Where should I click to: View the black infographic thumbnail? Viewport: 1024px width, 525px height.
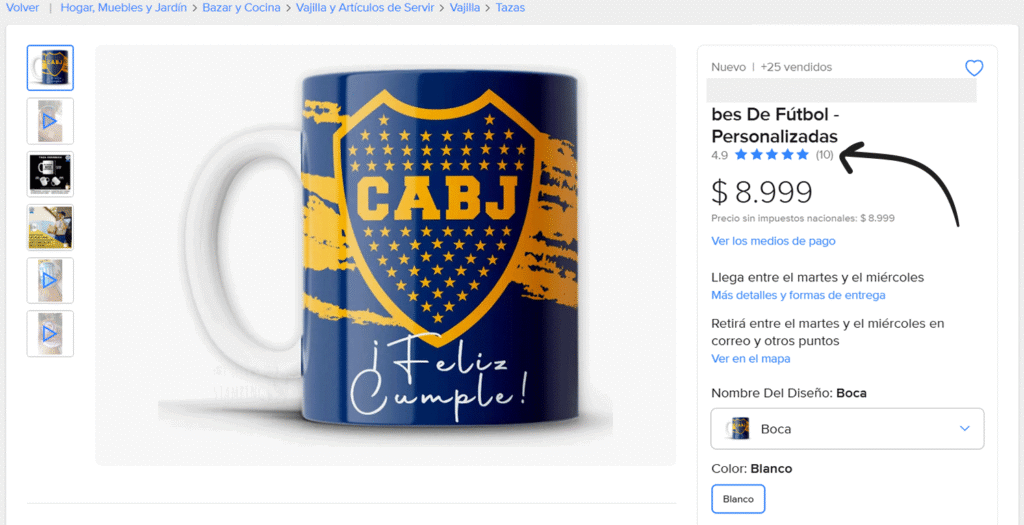pyautogui.click(x=50, y=173)
